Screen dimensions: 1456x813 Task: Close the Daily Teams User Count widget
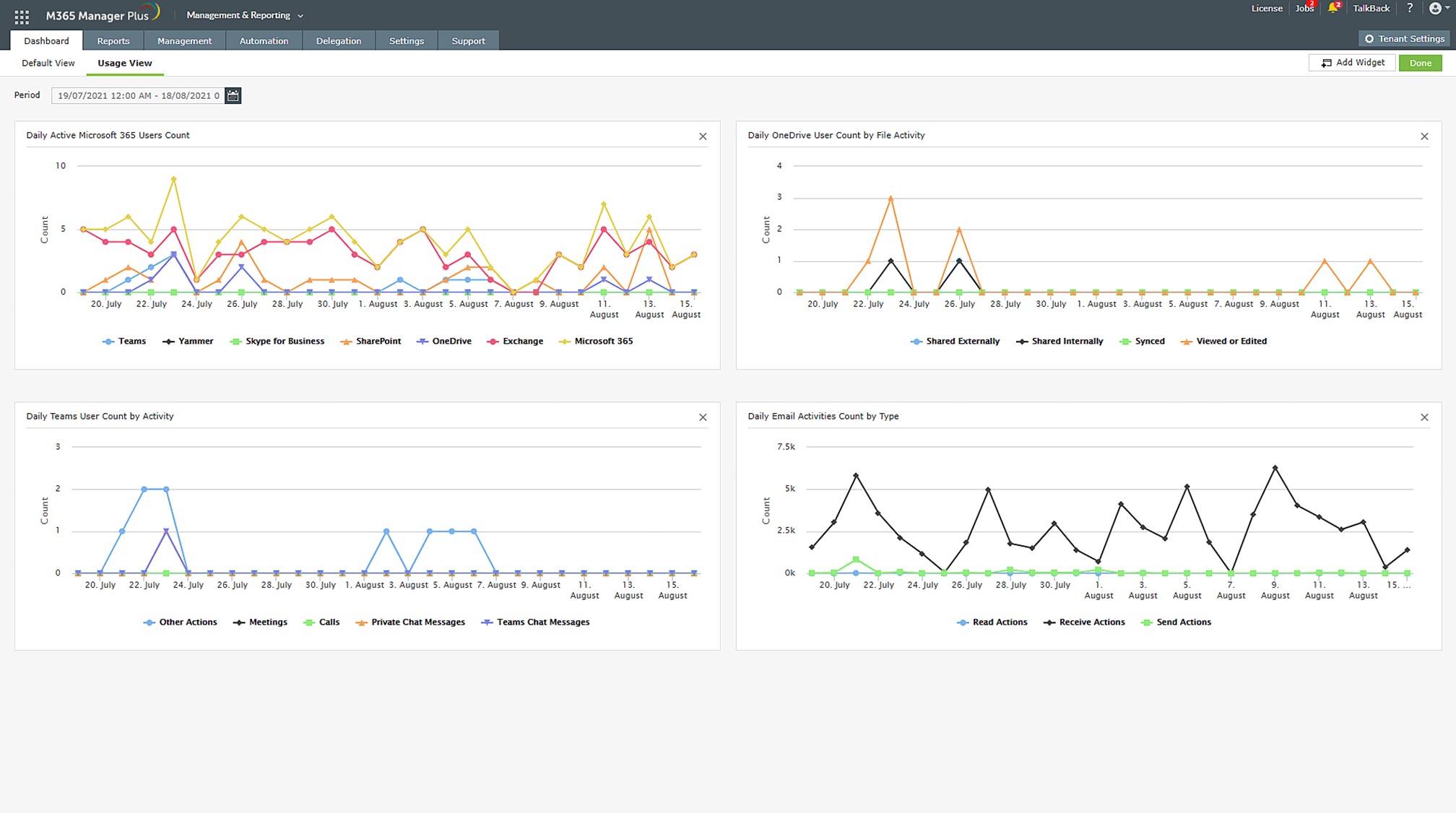click(703, 417)
